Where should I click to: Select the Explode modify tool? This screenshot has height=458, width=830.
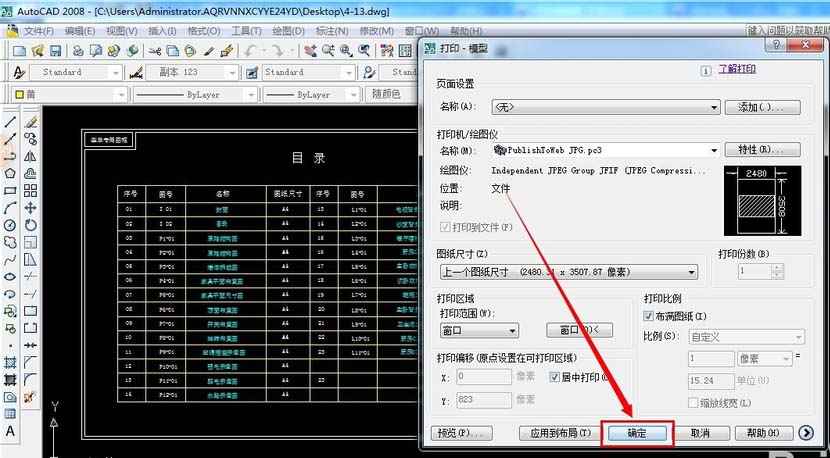tap(30, 397)
